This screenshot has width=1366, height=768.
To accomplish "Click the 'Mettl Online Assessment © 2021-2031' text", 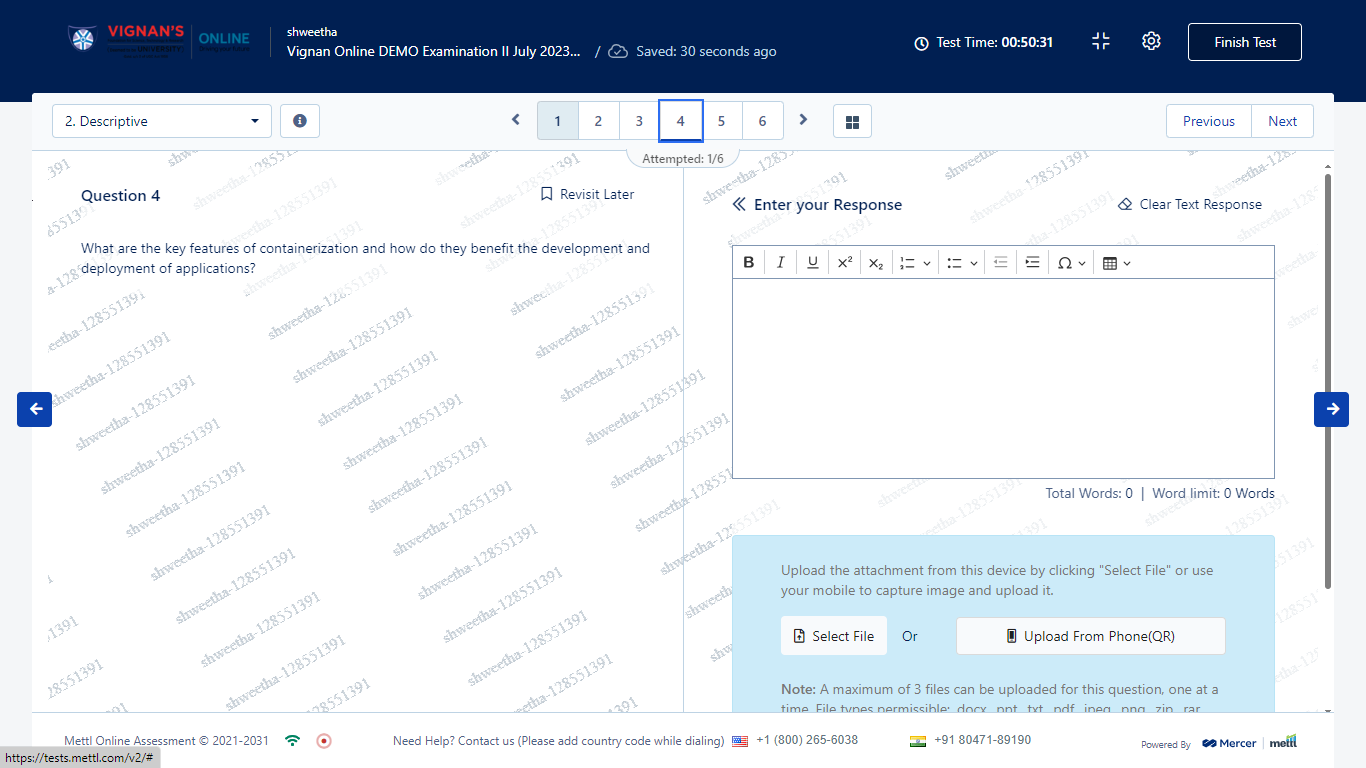I will (166, 741).
